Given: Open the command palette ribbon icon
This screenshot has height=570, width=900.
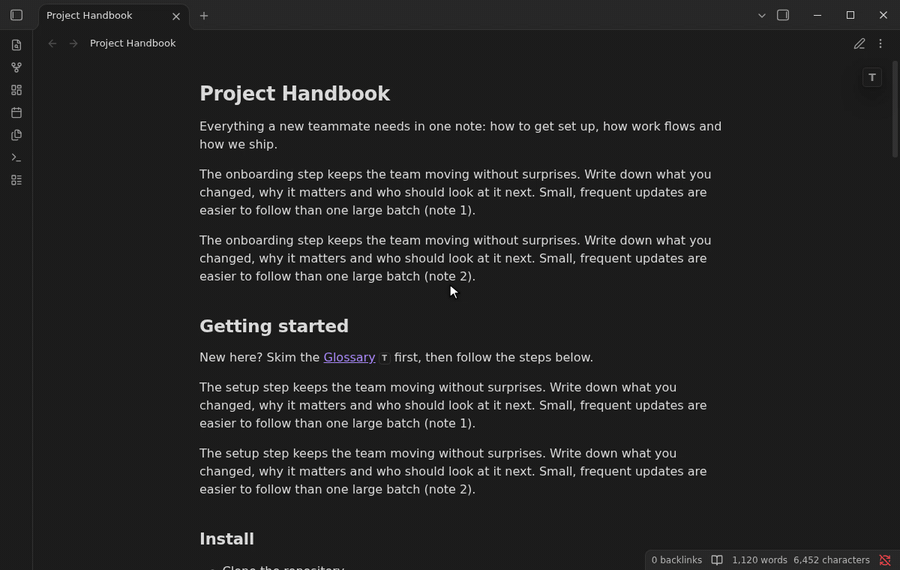Looking at the screenshot, I should click(x=16, y=157).
